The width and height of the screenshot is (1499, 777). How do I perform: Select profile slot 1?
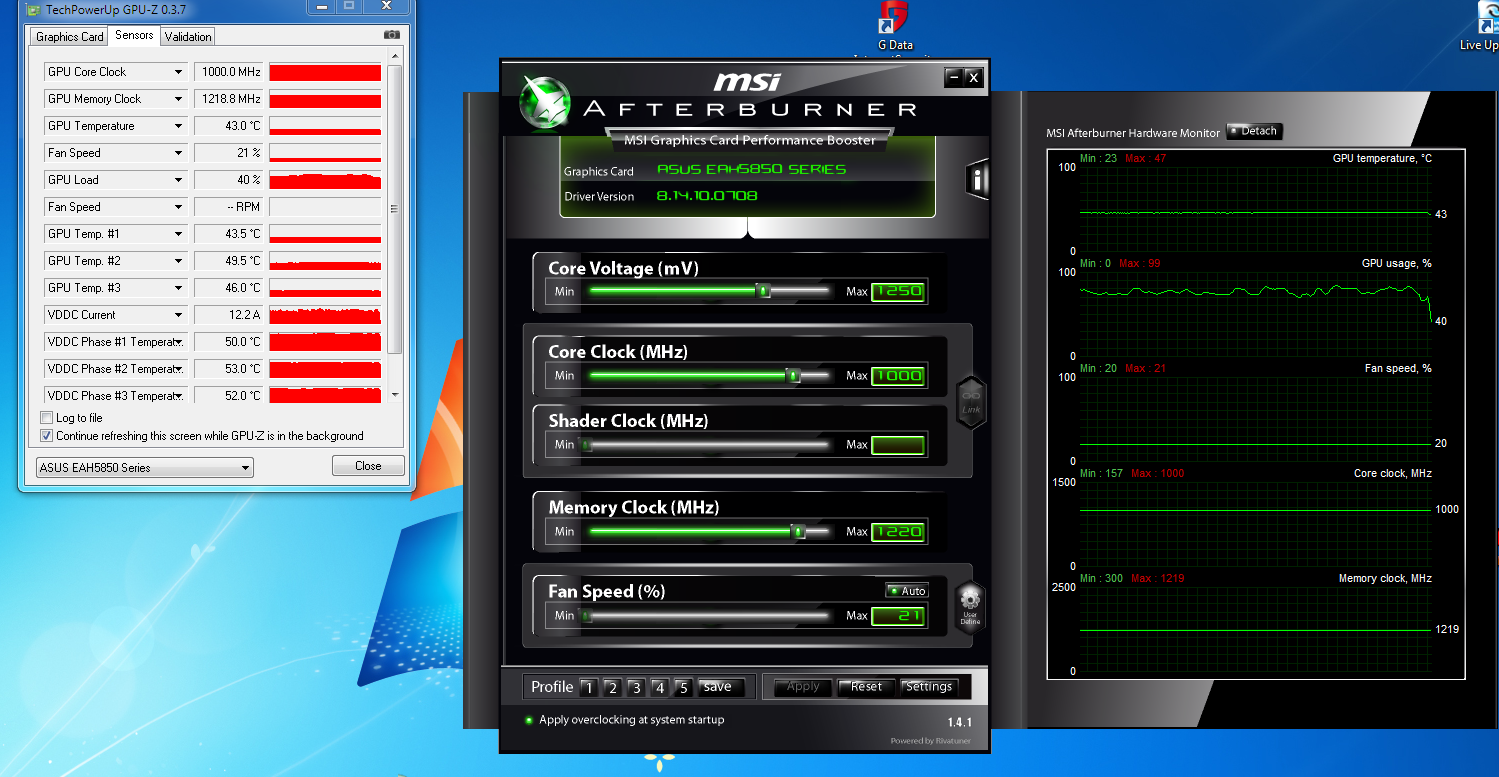click(x=588, y=688)
